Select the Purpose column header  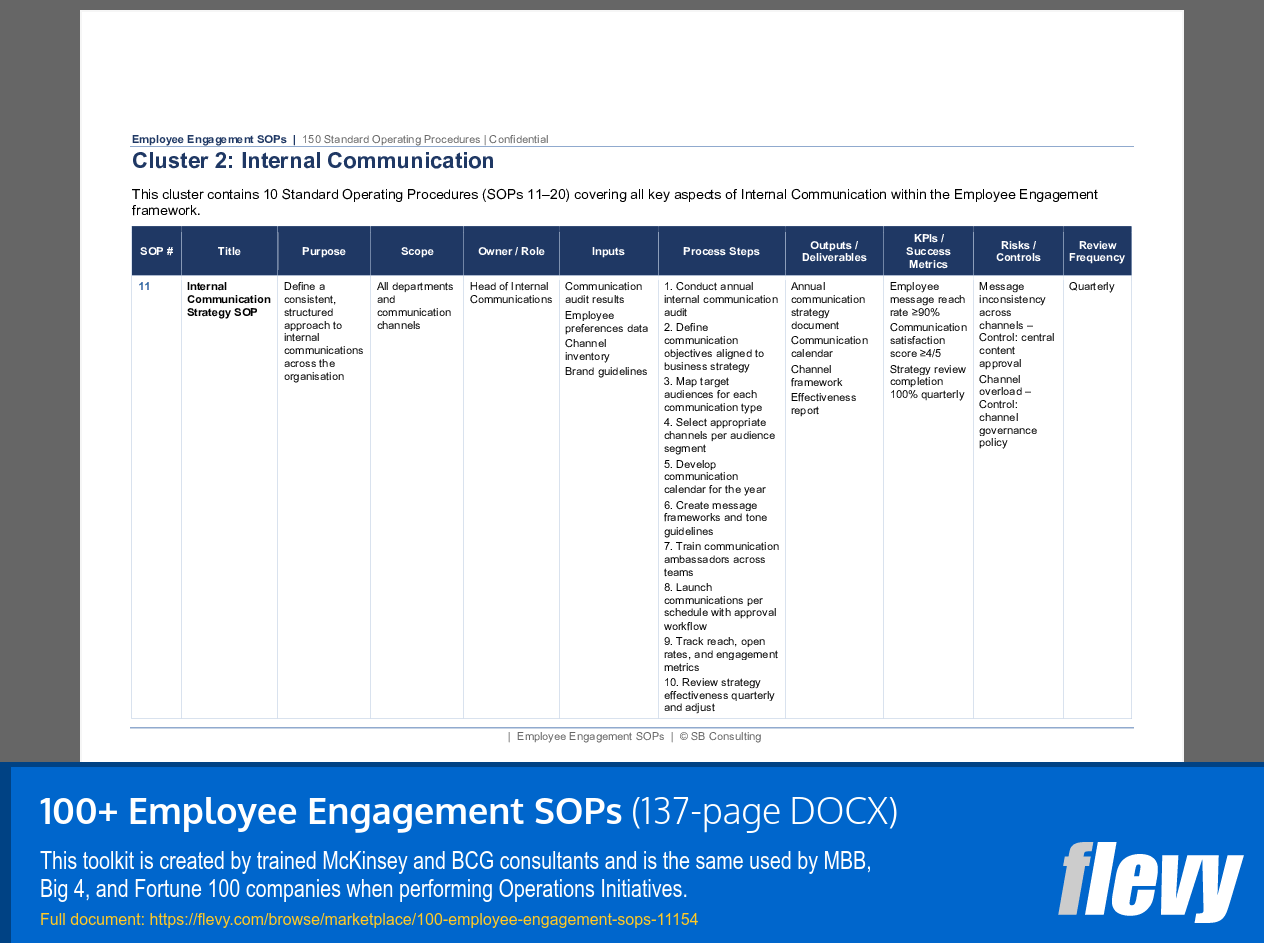point(323,251)
